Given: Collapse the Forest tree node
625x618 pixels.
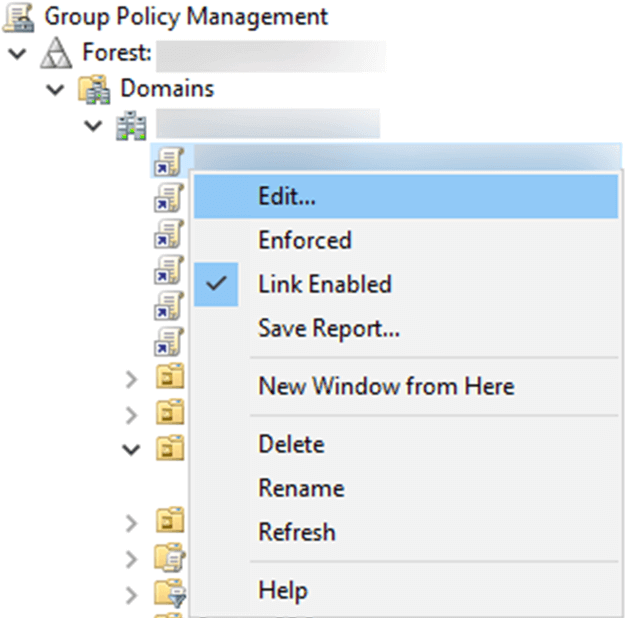Looking at the screenshot, I should (17, 53).
